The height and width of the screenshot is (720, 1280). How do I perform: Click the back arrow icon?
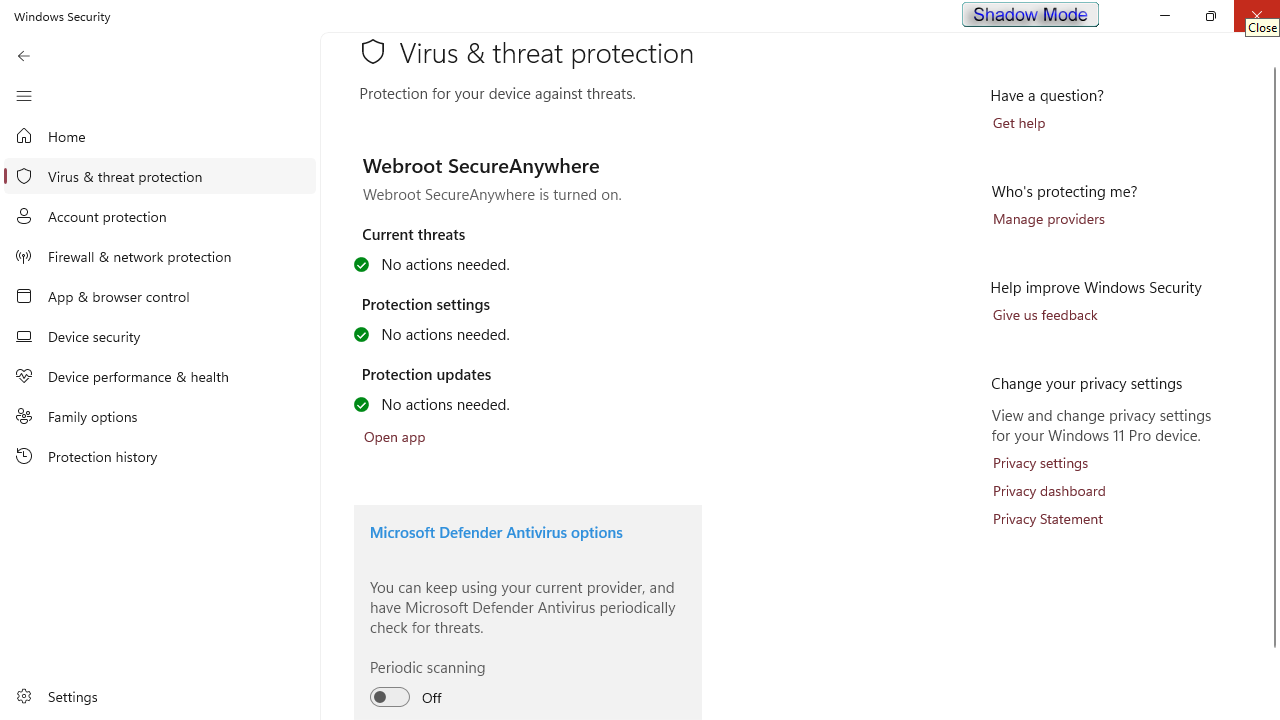pyautogui.click(x=24, y=56)
